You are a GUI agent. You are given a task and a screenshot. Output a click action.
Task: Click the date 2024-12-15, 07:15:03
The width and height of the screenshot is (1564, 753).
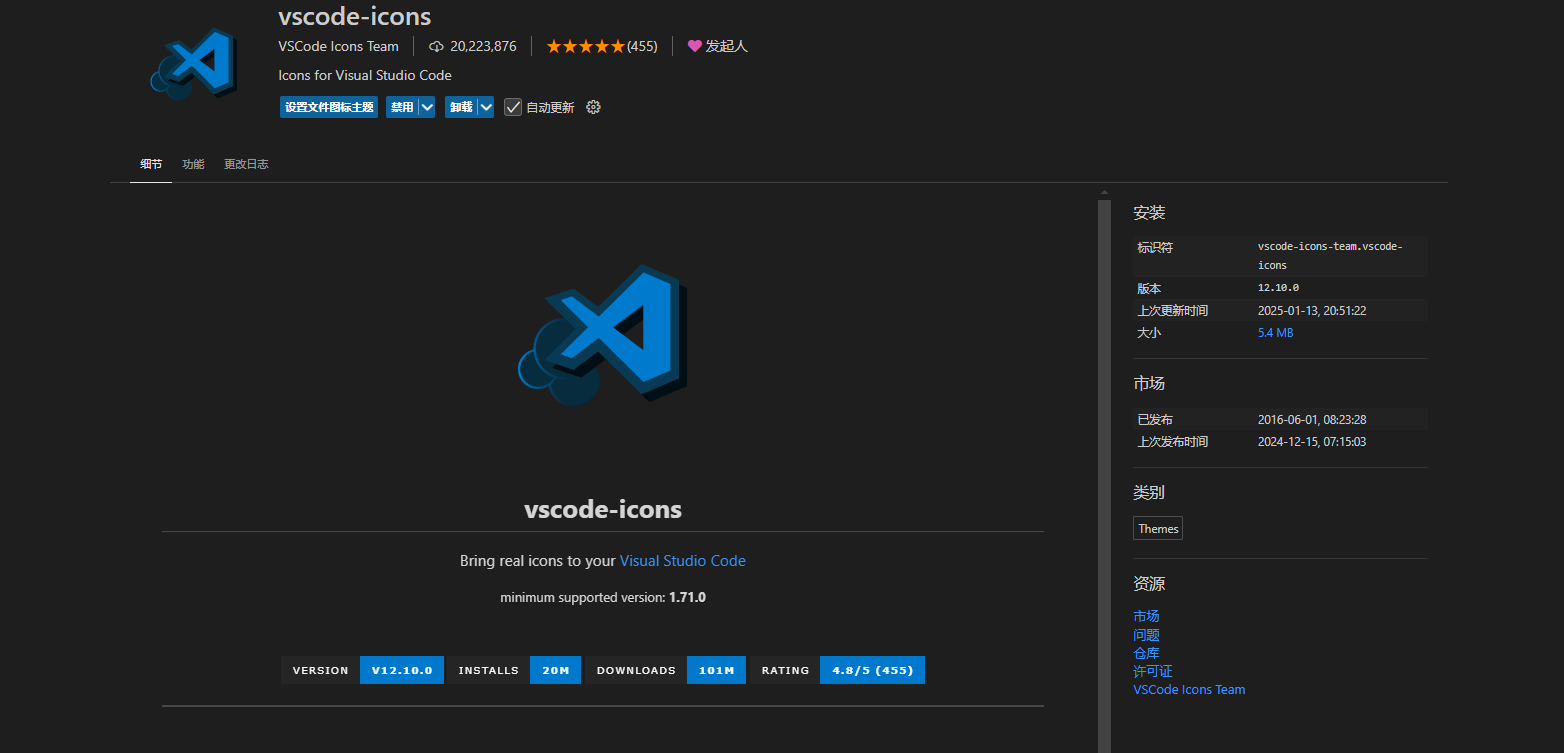(1312, 442)
